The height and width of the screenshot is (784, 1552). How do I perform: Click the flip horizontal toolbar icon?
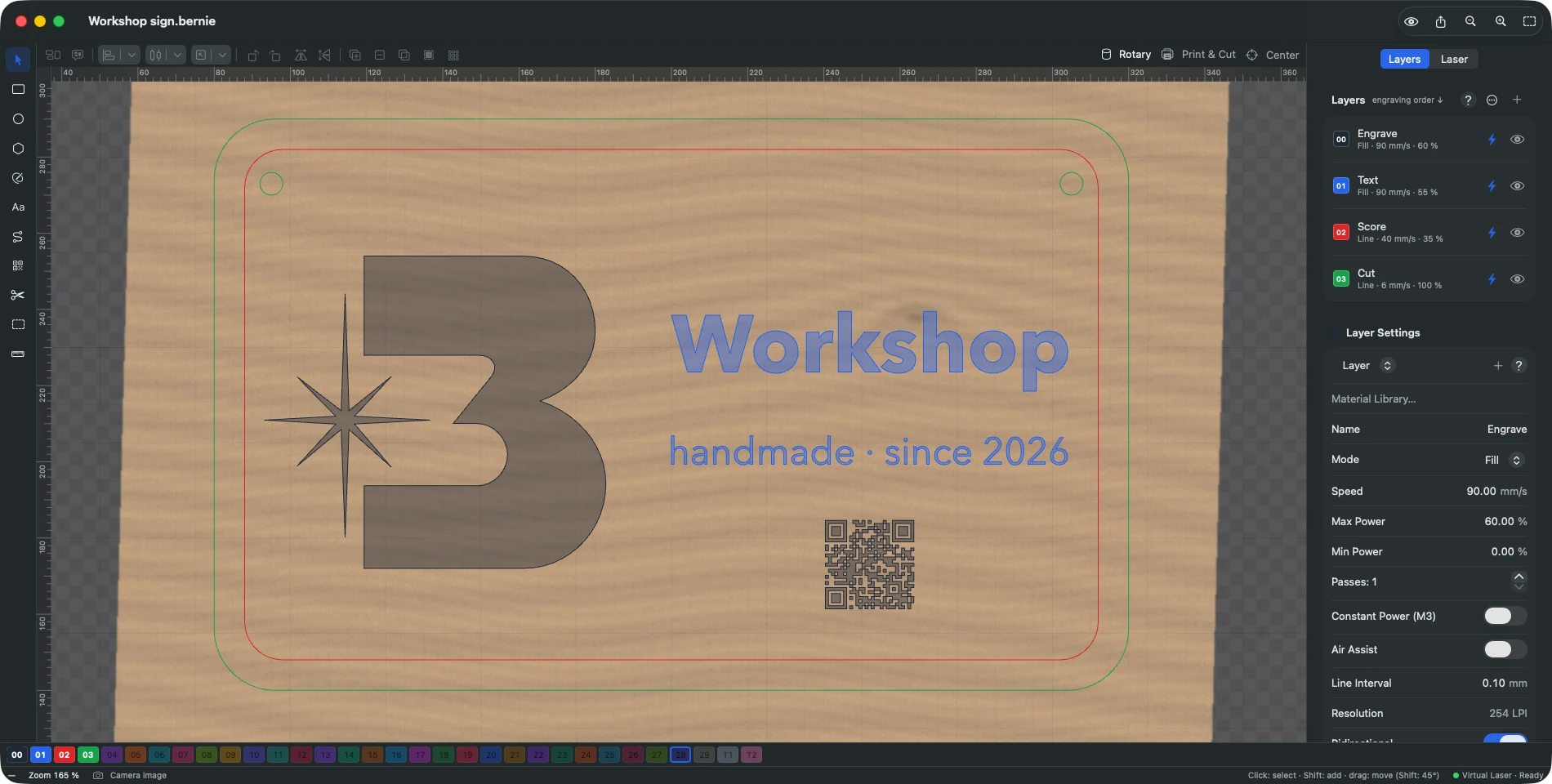coord(301,55)
